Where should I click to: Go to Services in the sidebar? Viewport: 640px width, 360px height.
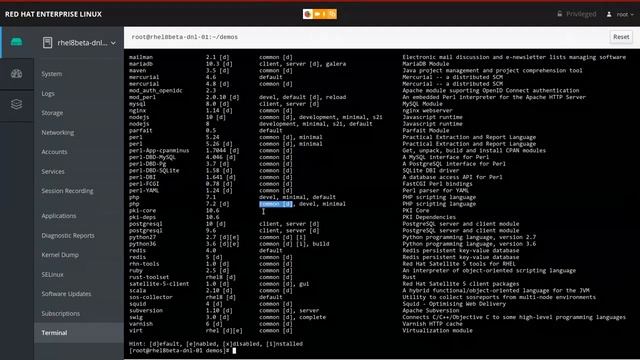[53, 171]
